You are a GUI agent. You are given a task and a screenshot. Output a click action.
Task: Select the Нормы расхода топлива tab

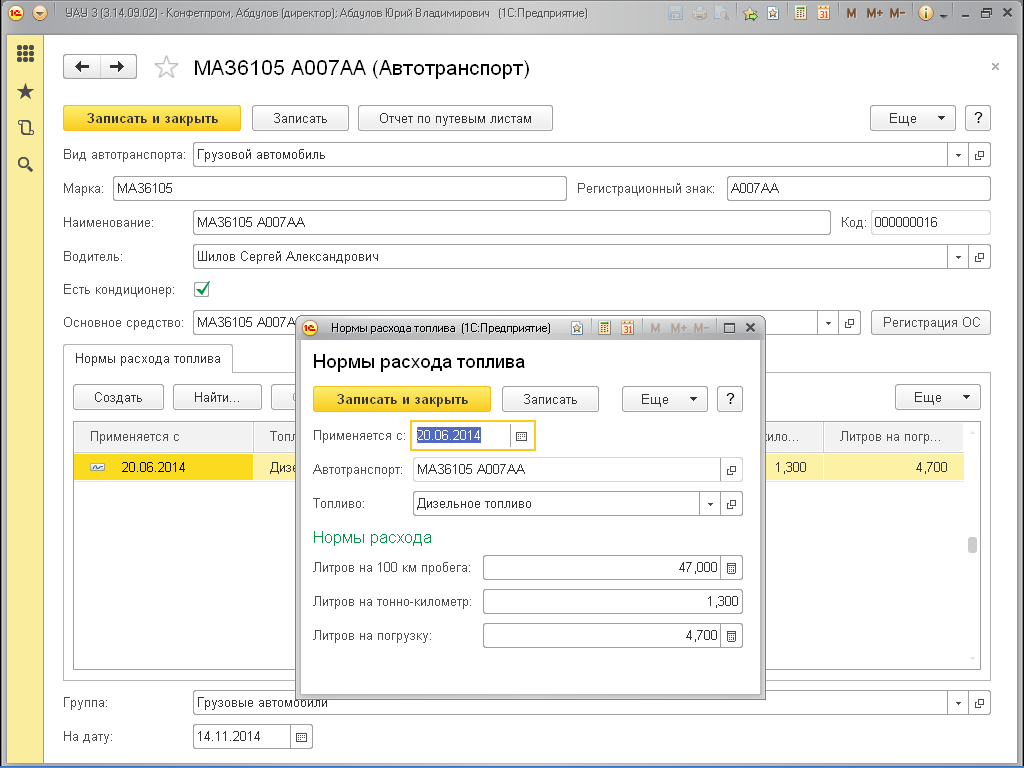pyautogui.click(x=148, y=358)
